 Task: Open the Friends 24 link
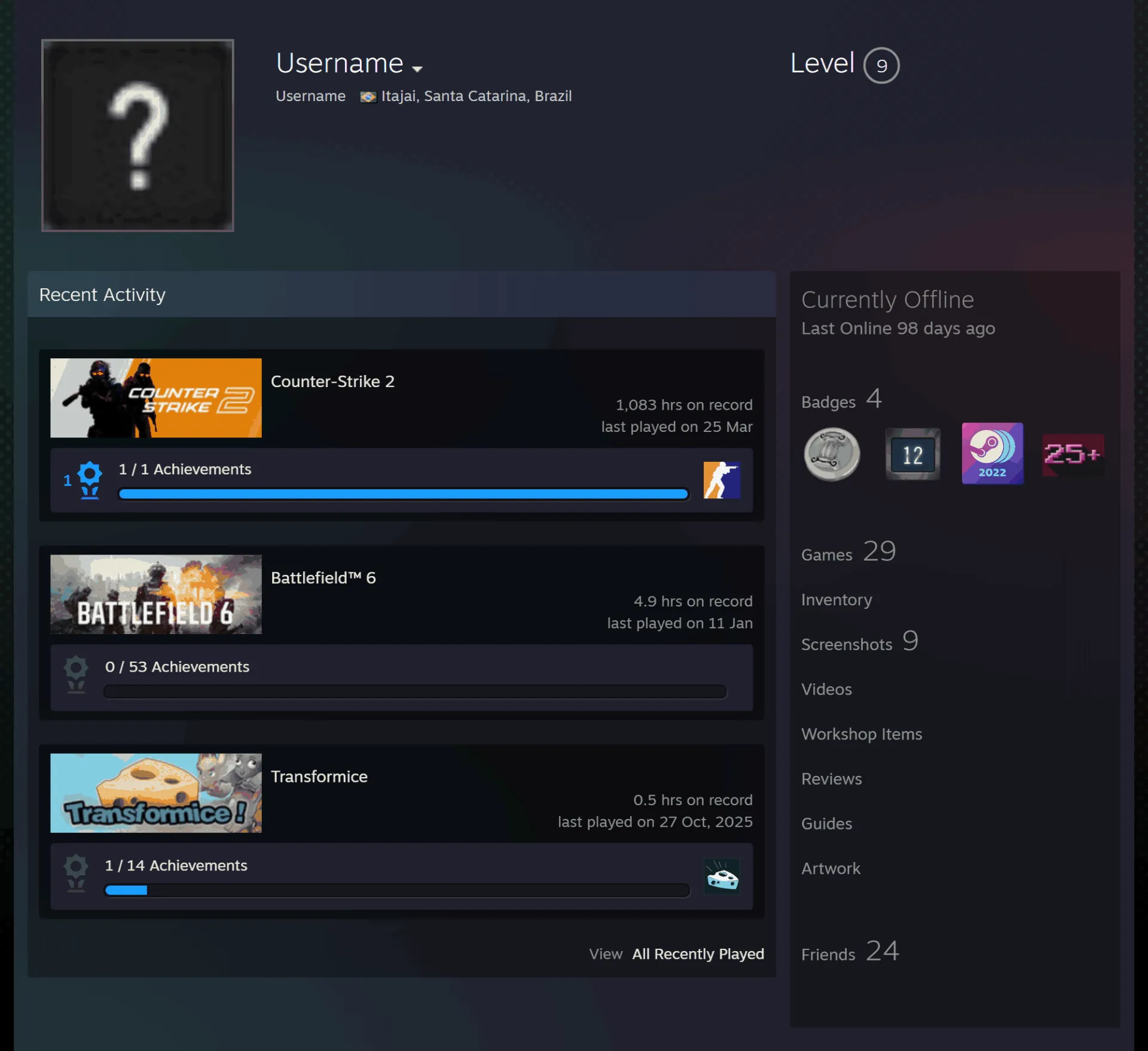tap(850, 952)
